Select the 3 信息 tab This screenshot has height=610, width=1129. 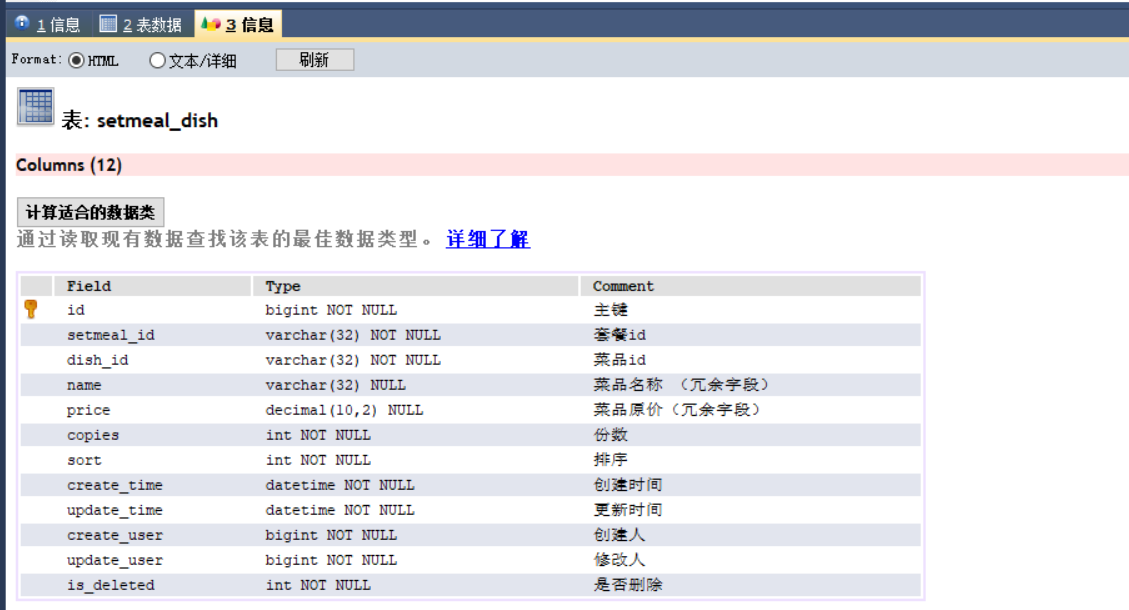click(238, 24)
